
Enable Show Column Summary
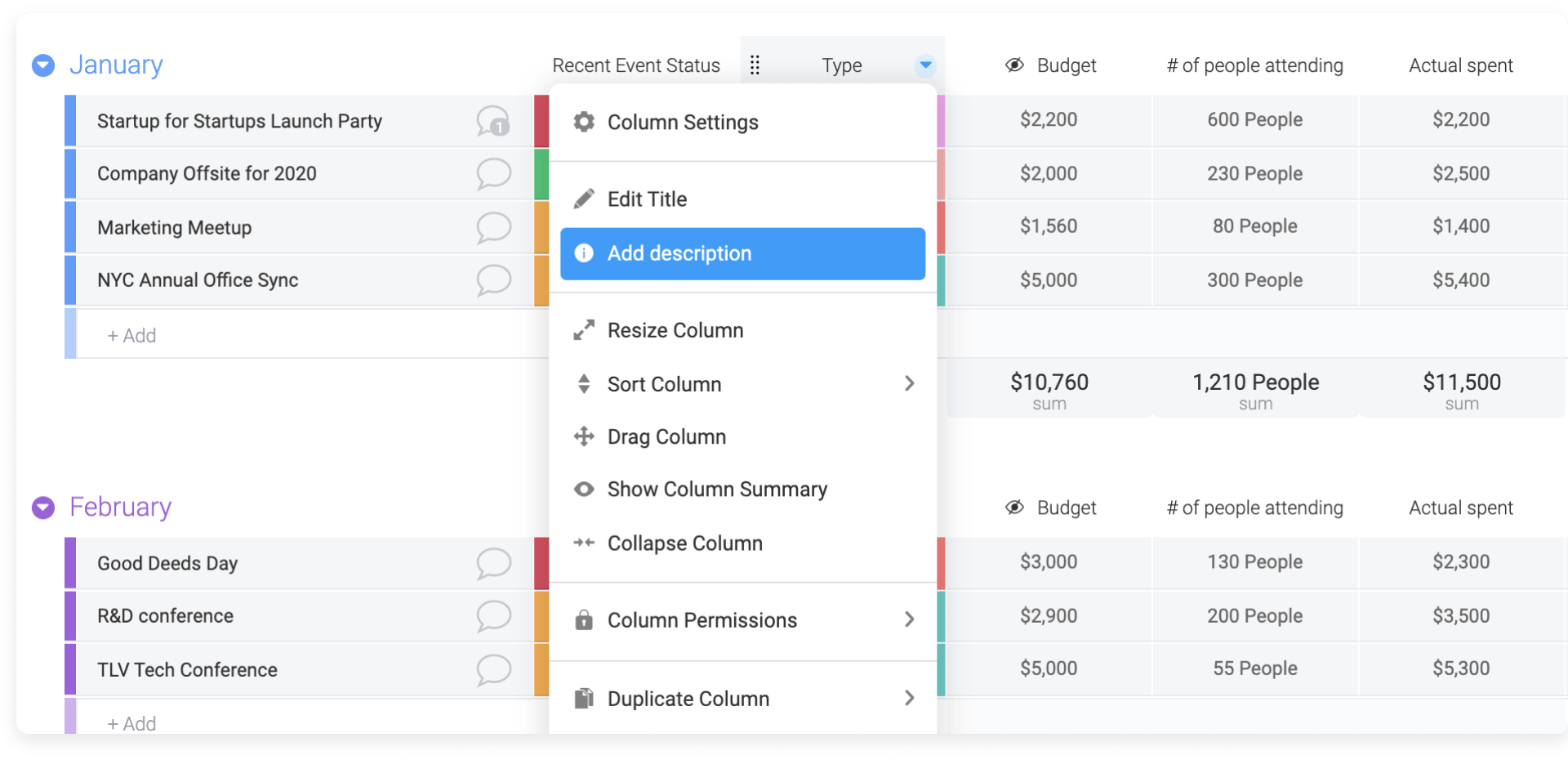point(716,489)
